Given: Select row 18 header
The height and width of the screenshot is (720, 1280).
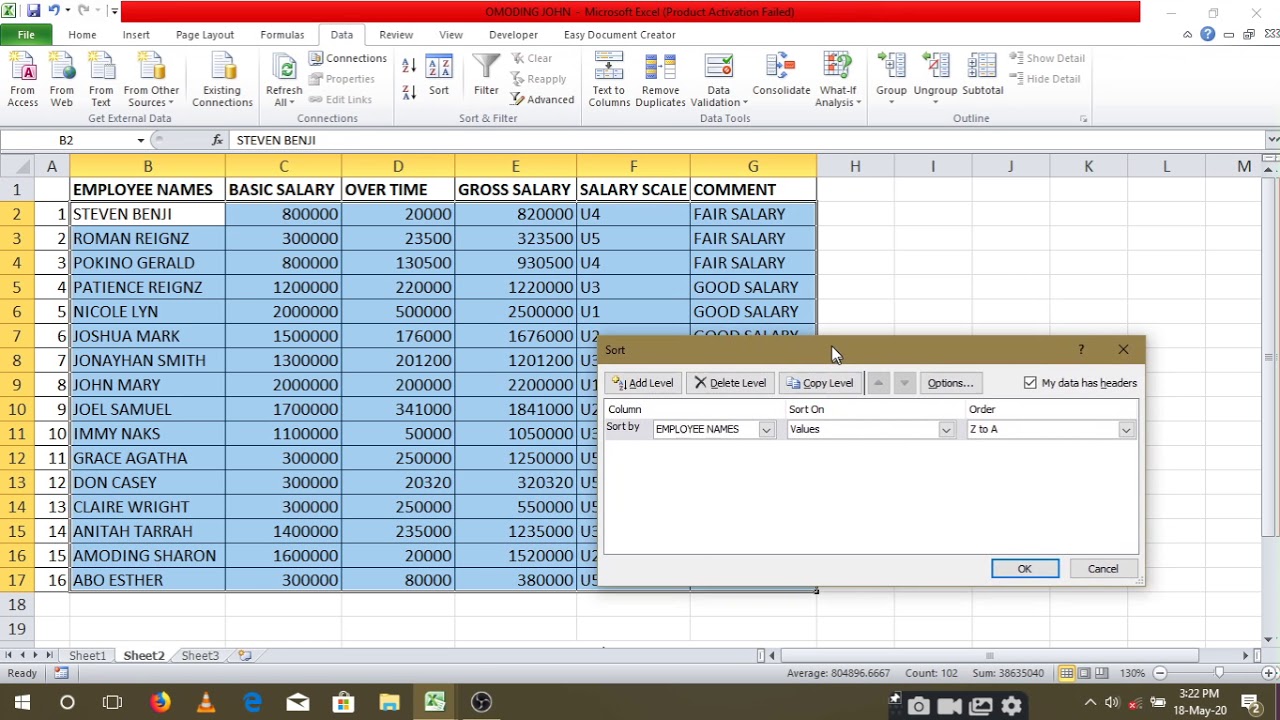Looking at the screenshot, I should tap(16, 604).
